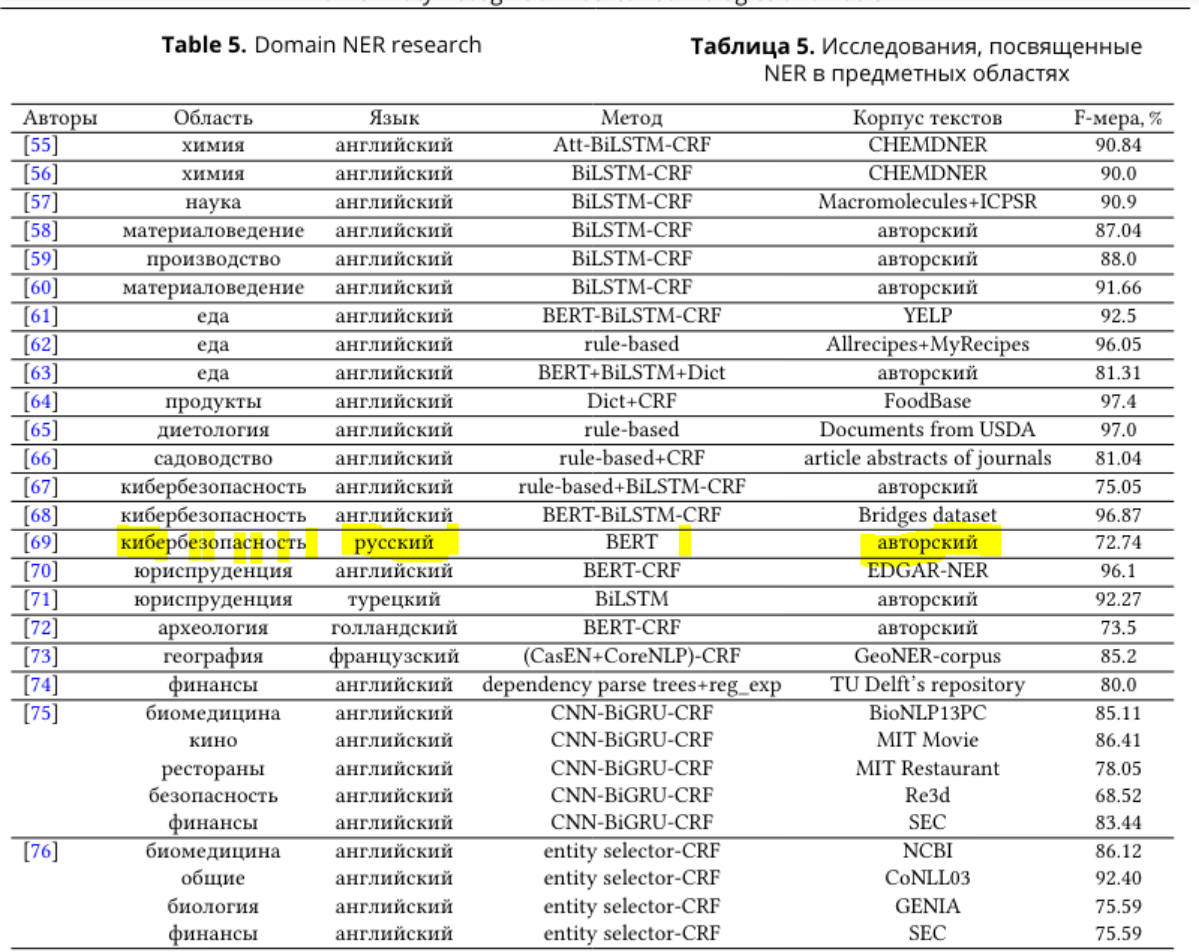This screenshot has height=952, width=1199.
Task: Click the 'Allrecipes+MyRecipes' cell
Action: click(x=928, y=344)
